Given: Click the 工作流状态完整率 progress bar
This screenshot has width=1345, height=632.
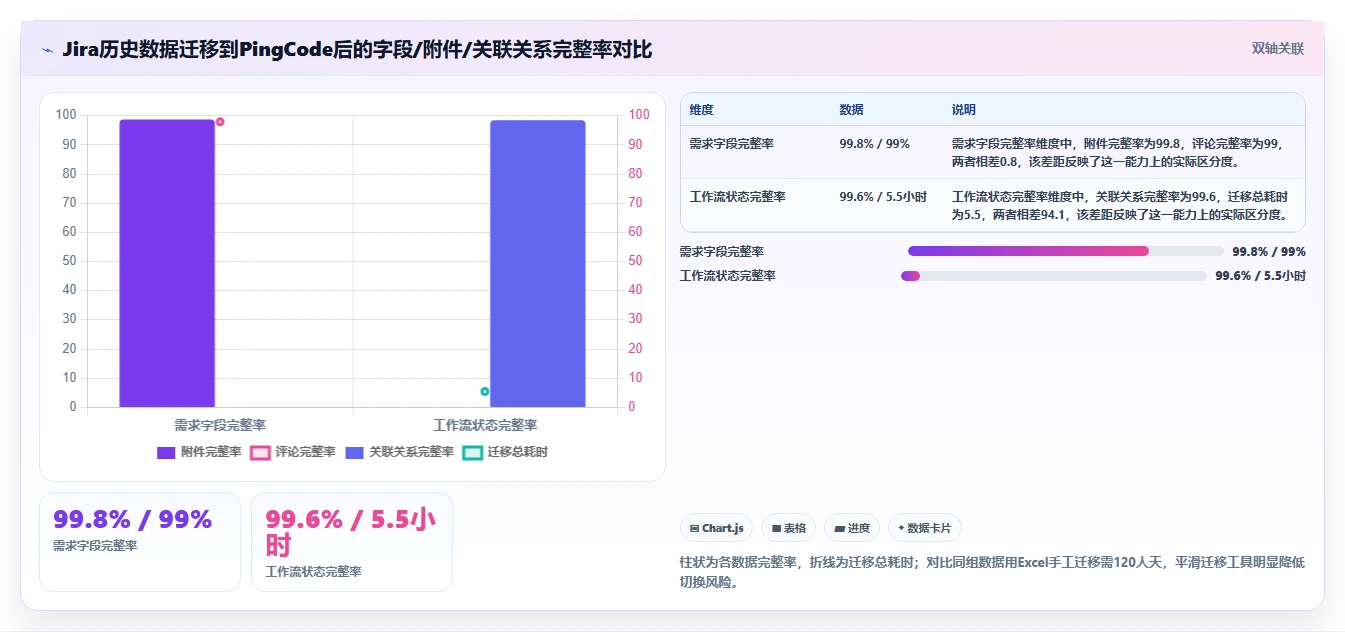Looking at the screenshot, I should point(1054,275).
